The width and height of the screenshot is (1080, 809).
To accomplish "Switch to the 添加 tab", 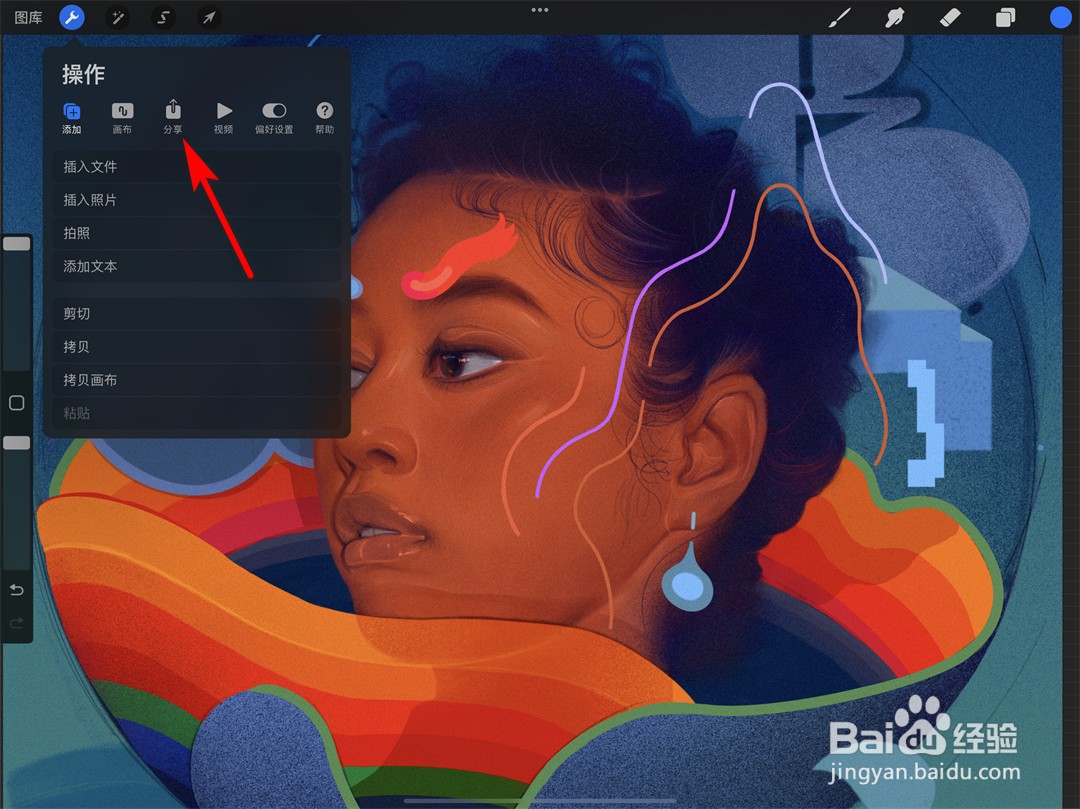I will pyautogui.click(x=72, y=118).
